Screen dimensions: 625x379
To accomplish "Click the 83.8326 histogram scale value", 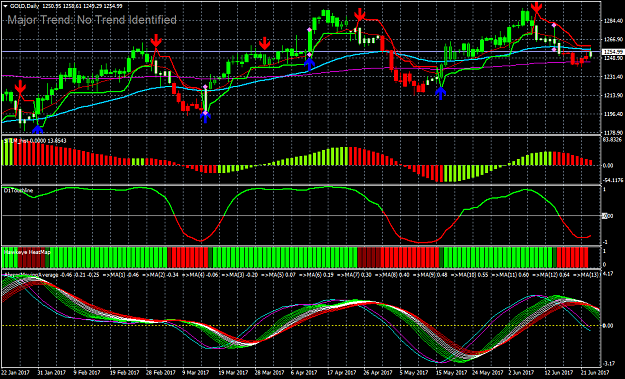I will tap(613, 139).
